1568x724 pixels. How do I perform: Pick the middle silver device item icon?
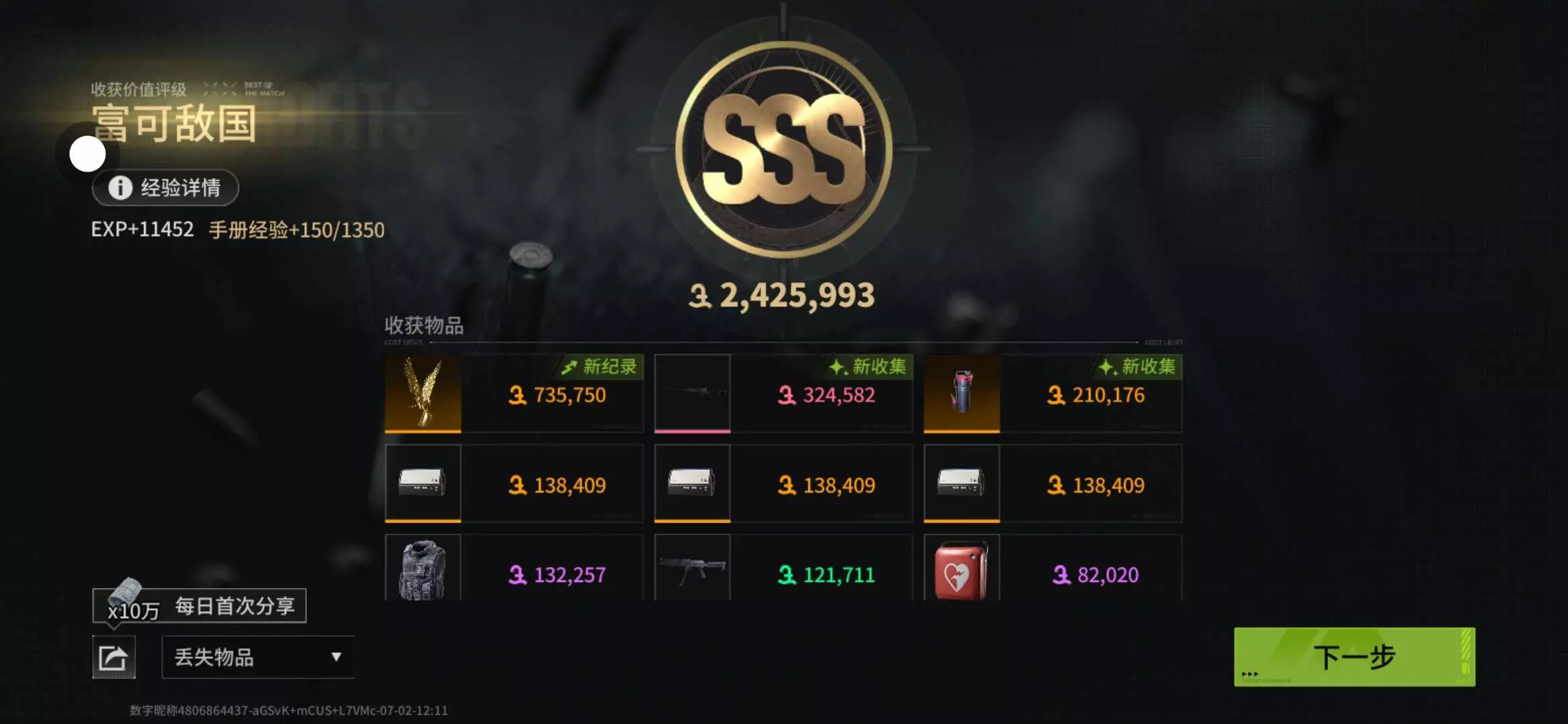click(692, 483)
